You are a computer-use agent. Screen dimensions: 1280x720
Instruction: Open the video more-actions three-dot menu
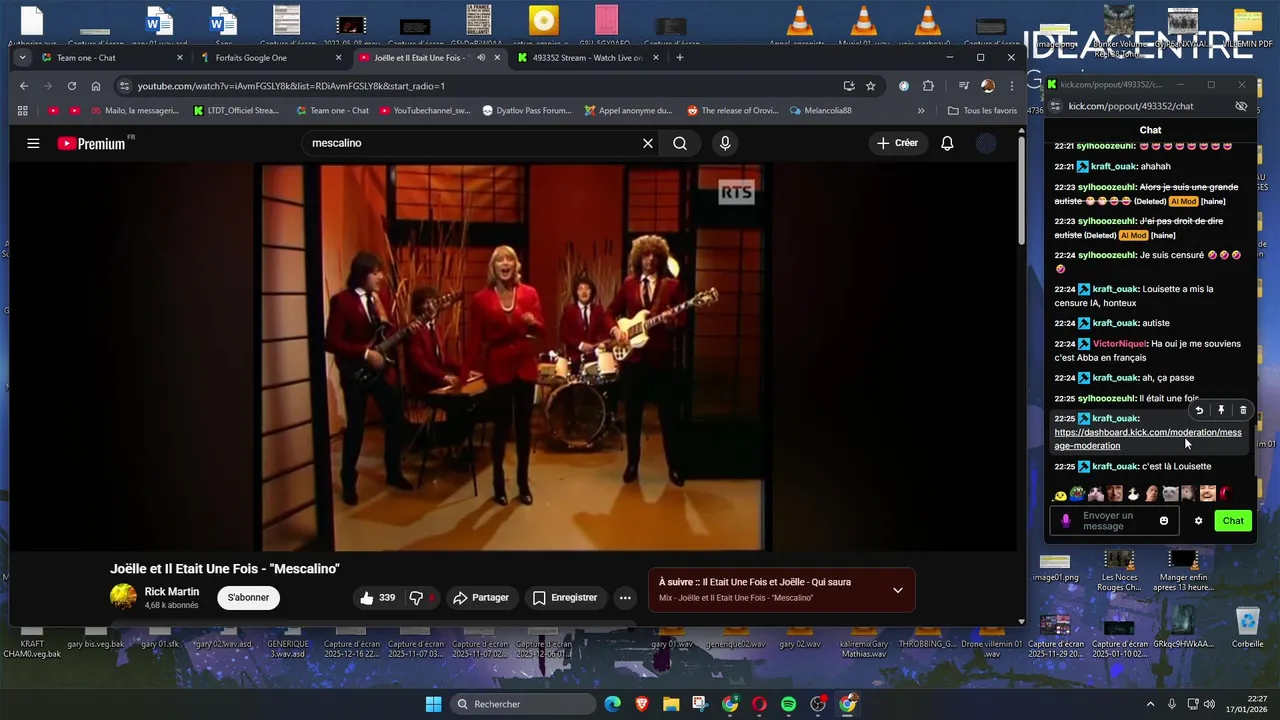(625, 598)
